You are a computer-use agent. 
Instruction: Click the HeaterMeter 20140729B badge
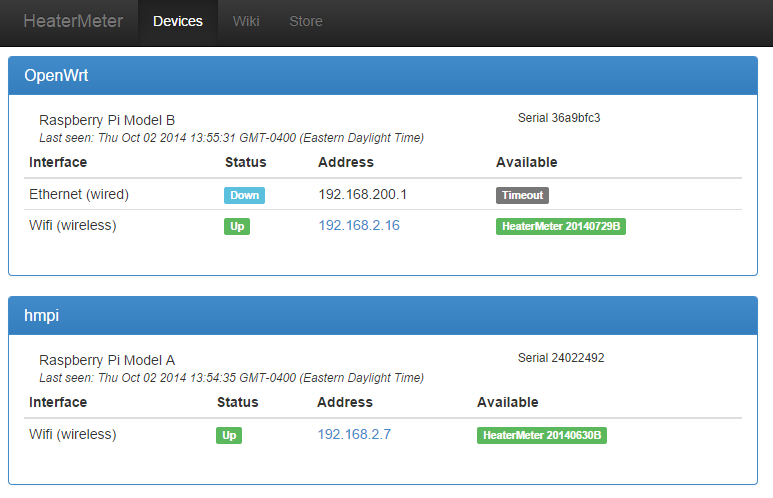[x=561, y=226]
